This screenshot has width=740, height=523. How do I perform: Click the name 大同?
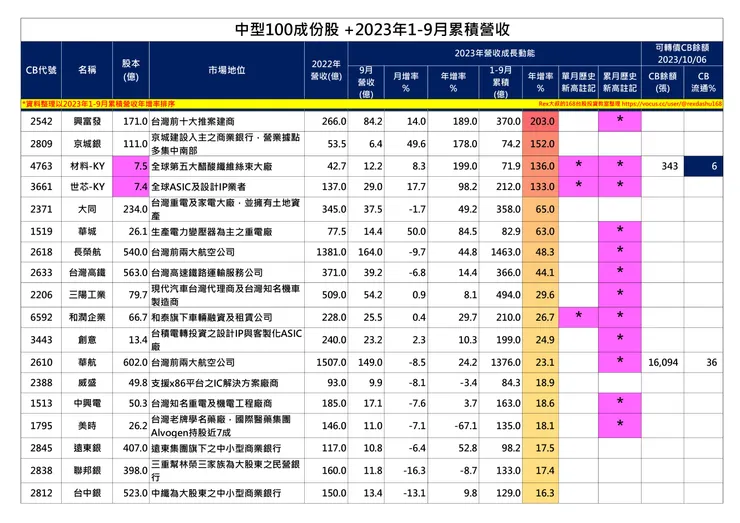coord(87,209)
